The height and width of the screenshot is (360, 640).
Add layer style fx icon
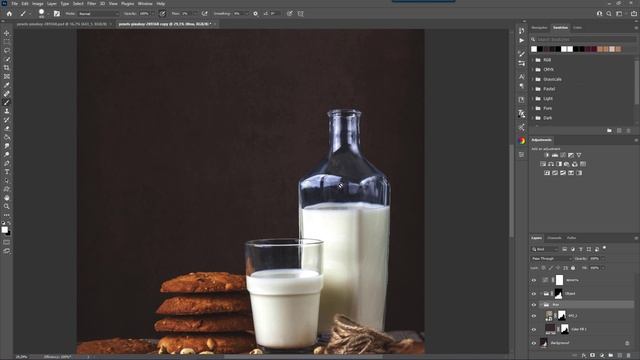click(584, 356)
